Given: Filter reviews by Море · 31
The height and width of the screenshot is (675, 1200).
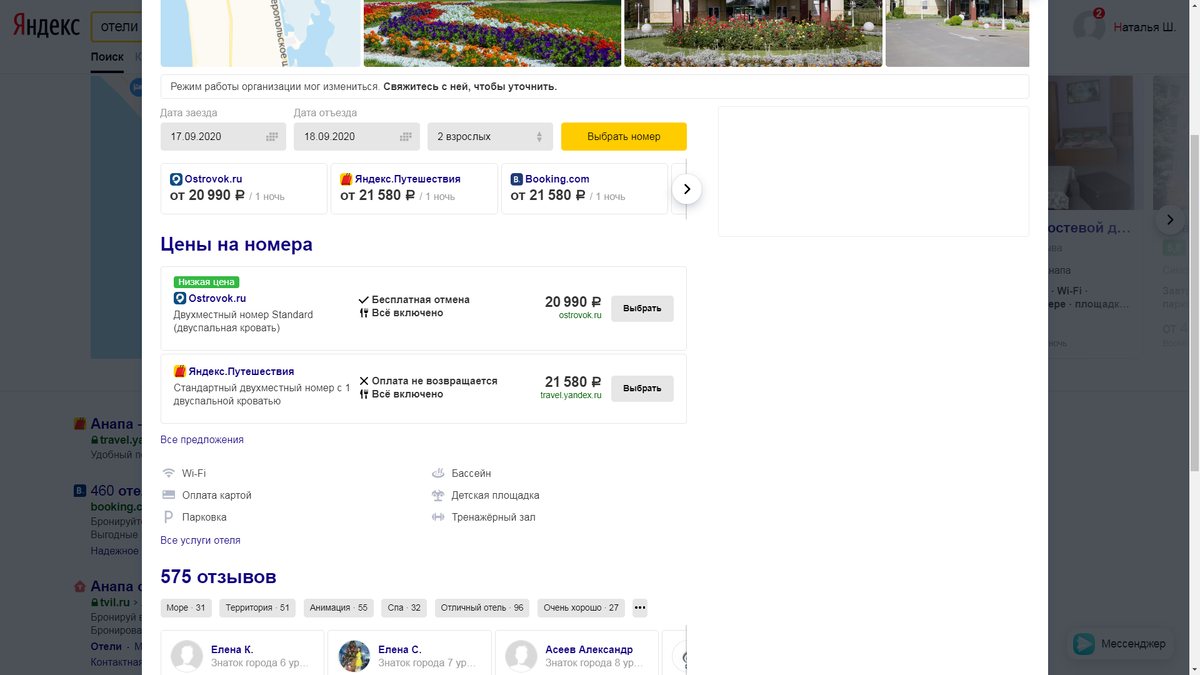Looking at the screenshot, I should [x=186, y=608].
